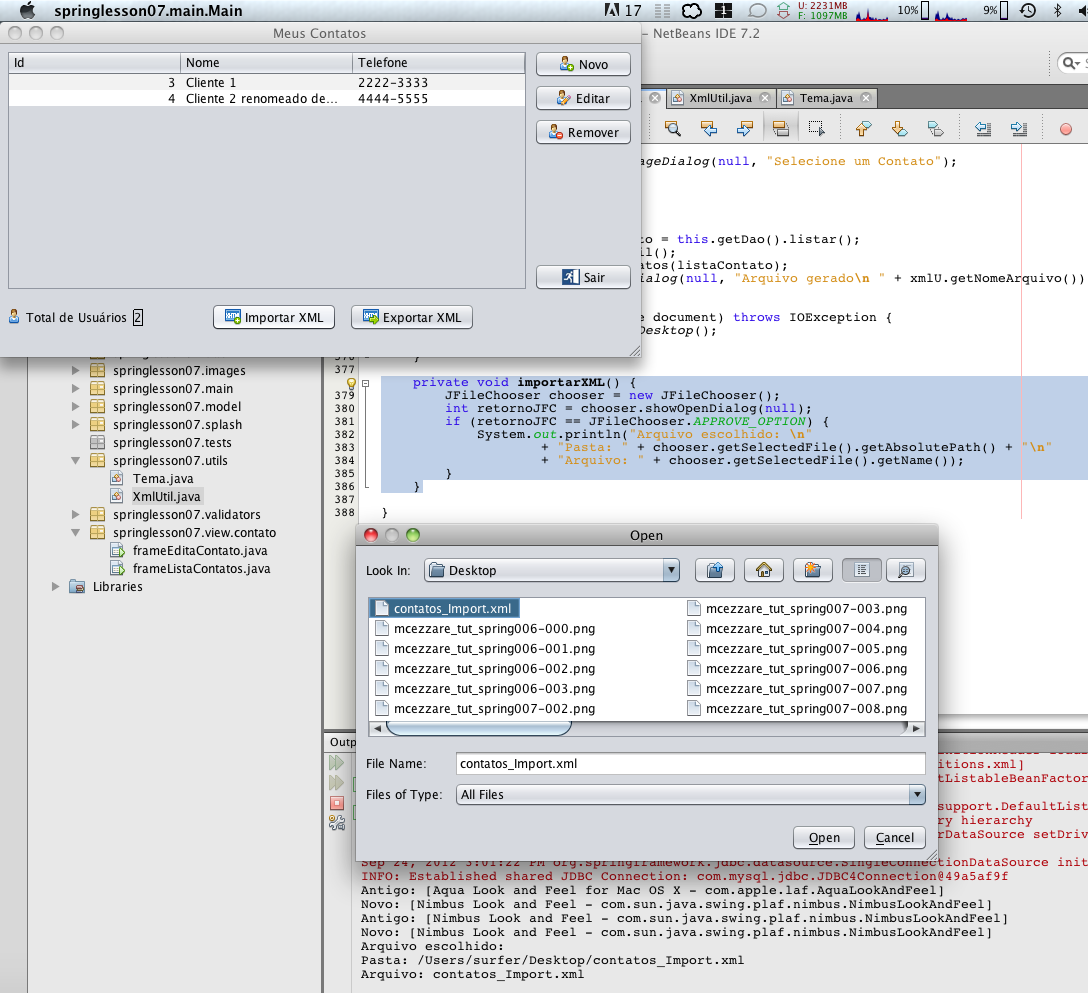
Task: Click Sair button in Meus Contatos
Action: (584, 278)
